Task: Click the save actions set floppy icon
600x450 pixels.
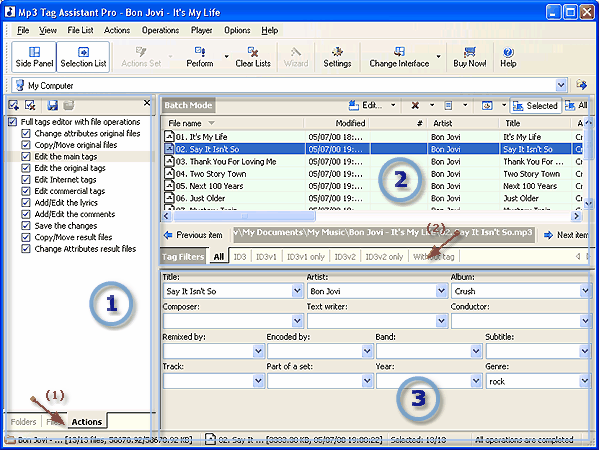Action: pyautogui.click(x=52, y=105)
